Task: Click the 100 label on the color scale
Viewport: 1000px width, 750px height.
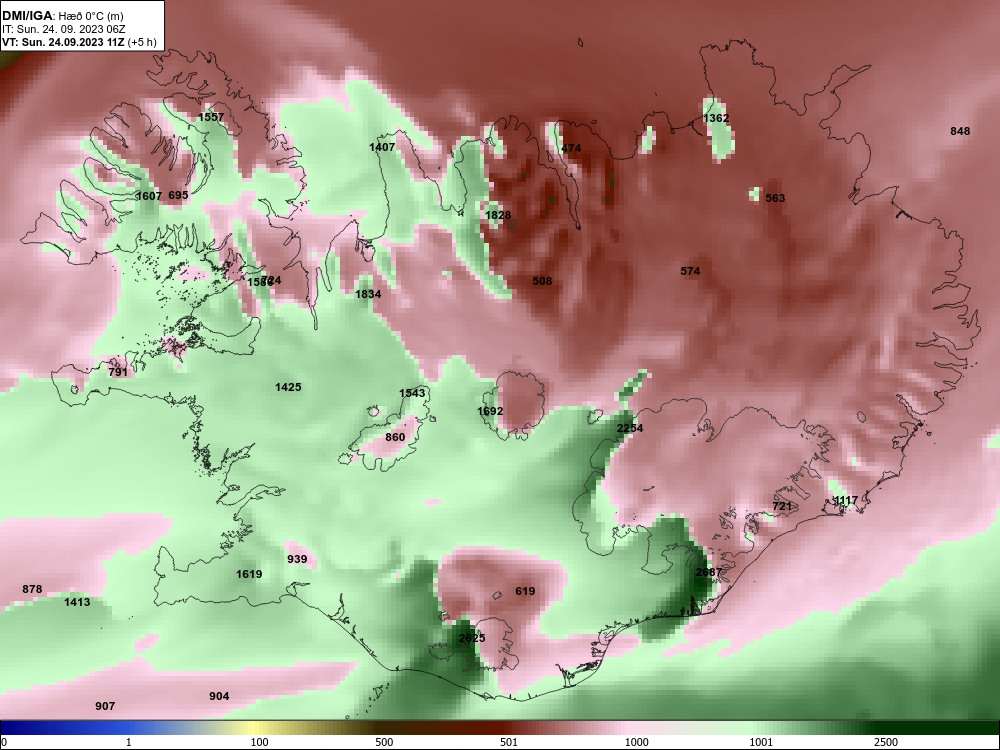Action: coord(259,742)
